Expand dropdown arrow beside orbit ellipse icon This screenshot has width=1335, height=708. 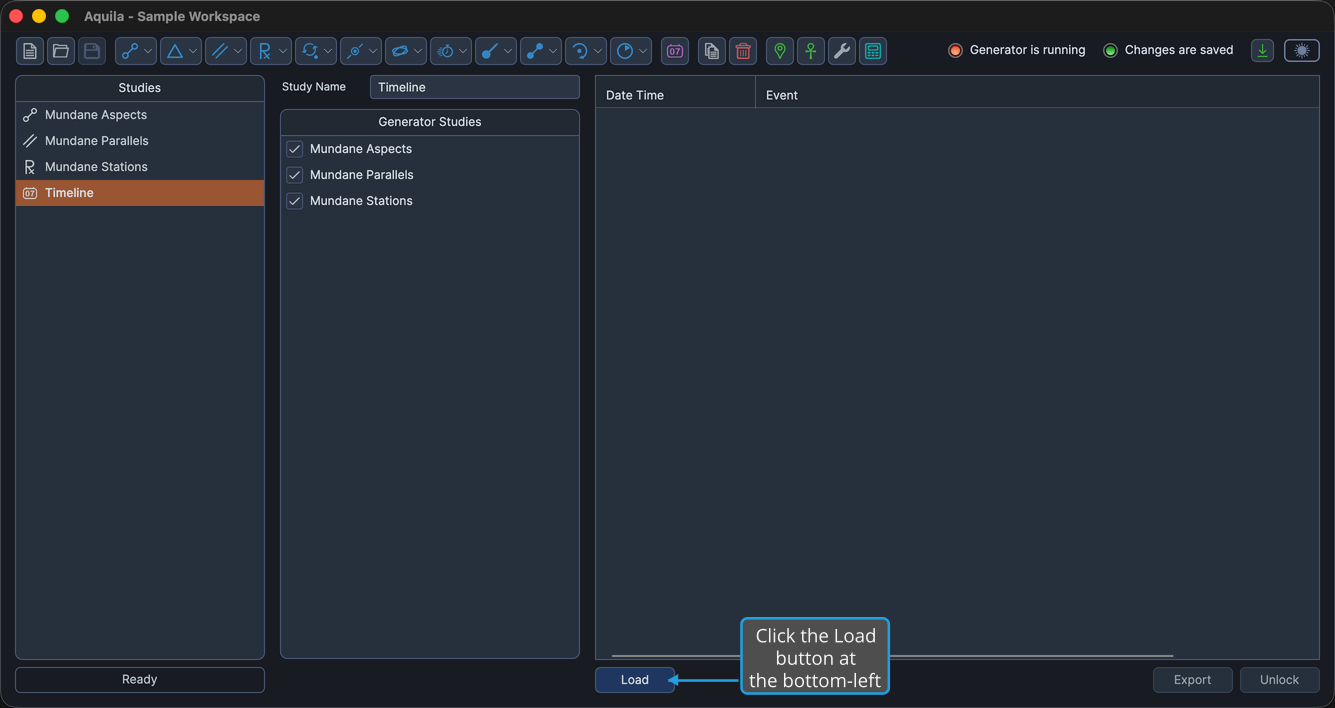[x=418, y=51]
